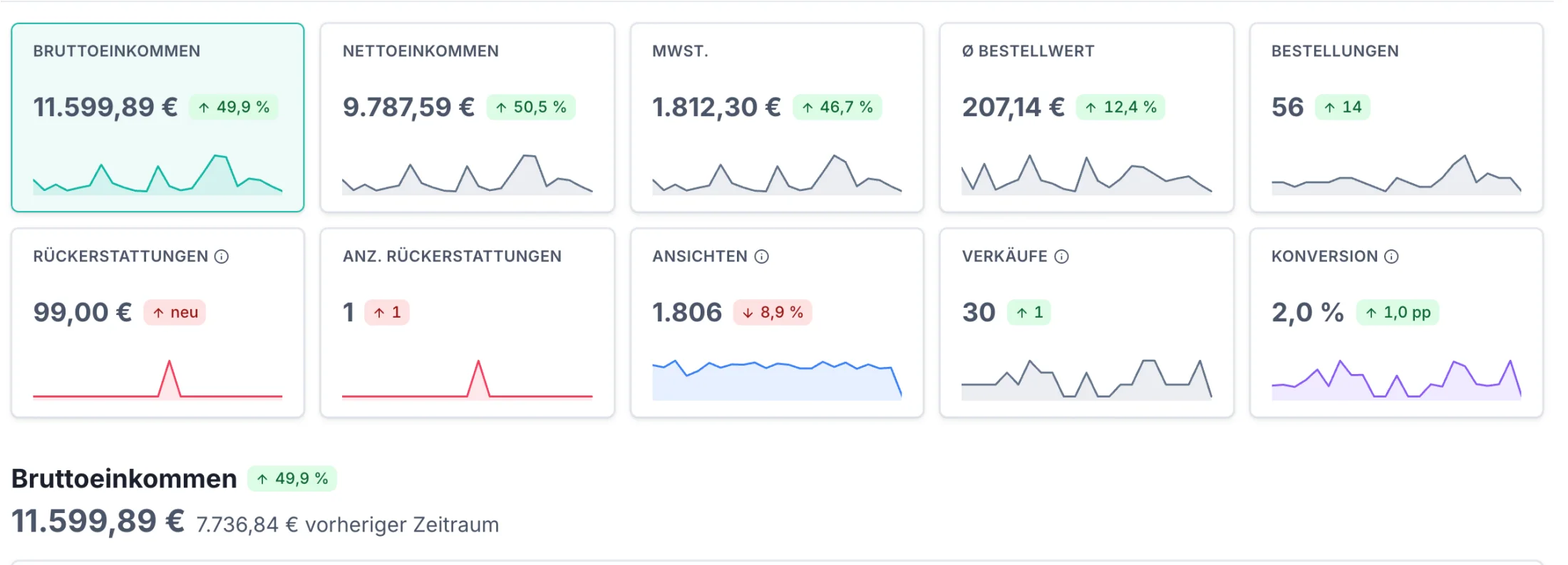Click the 12,4 % increase badge

(x=1120, y=107)
